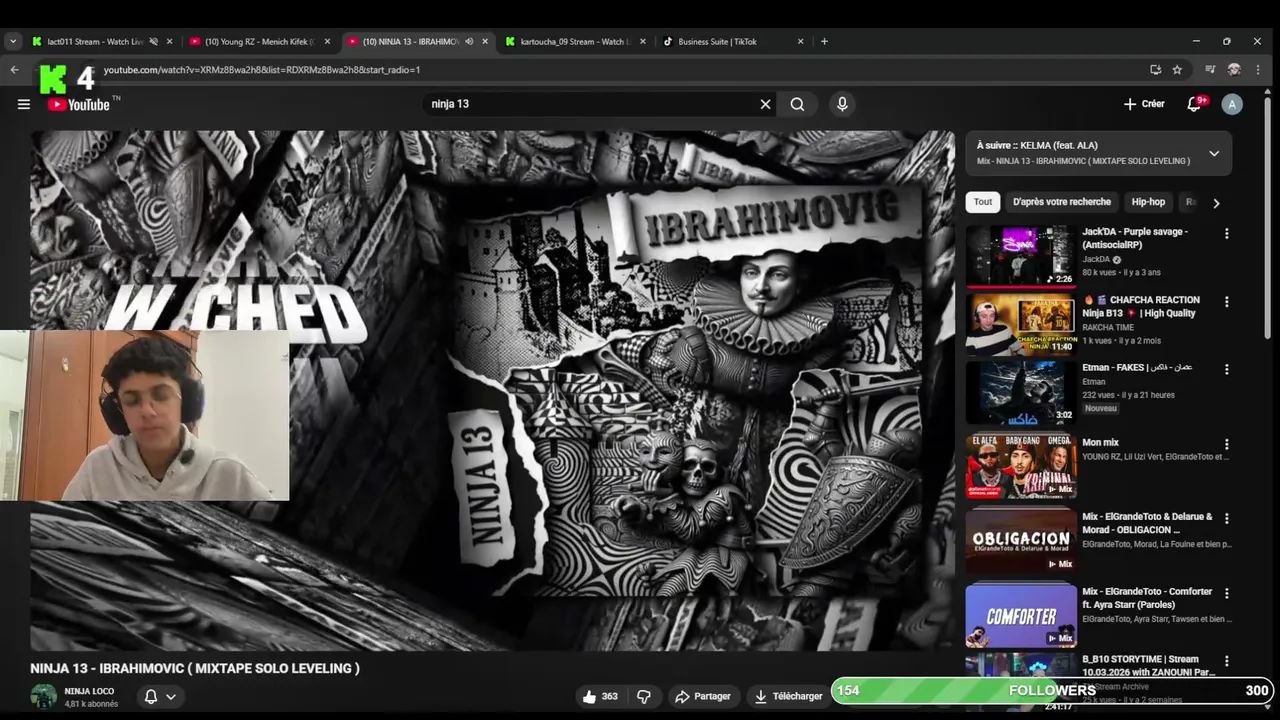Open options for OBLIGACION mix
This screenshot has height=720, width=1280.
pyautogui.click(x=1227, y=518)
